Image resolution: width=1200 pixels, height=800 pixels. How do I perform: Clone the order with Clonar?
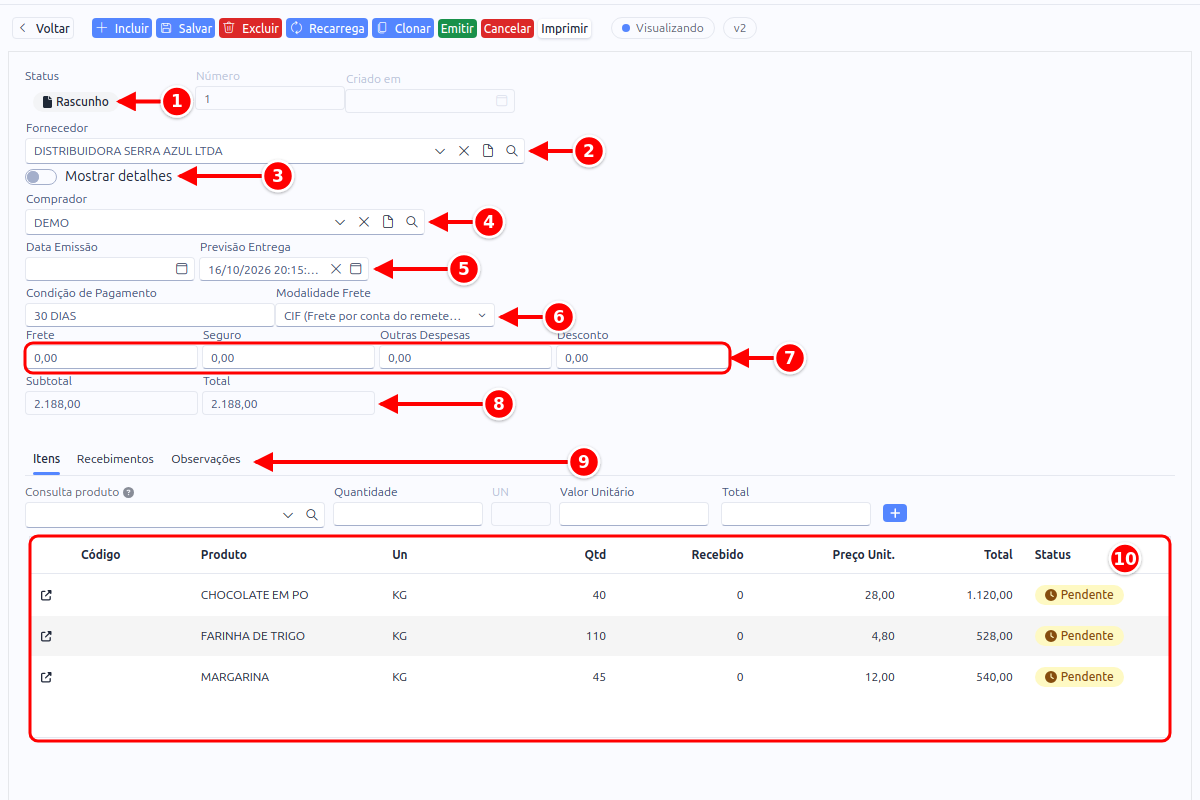coord(403,28)
